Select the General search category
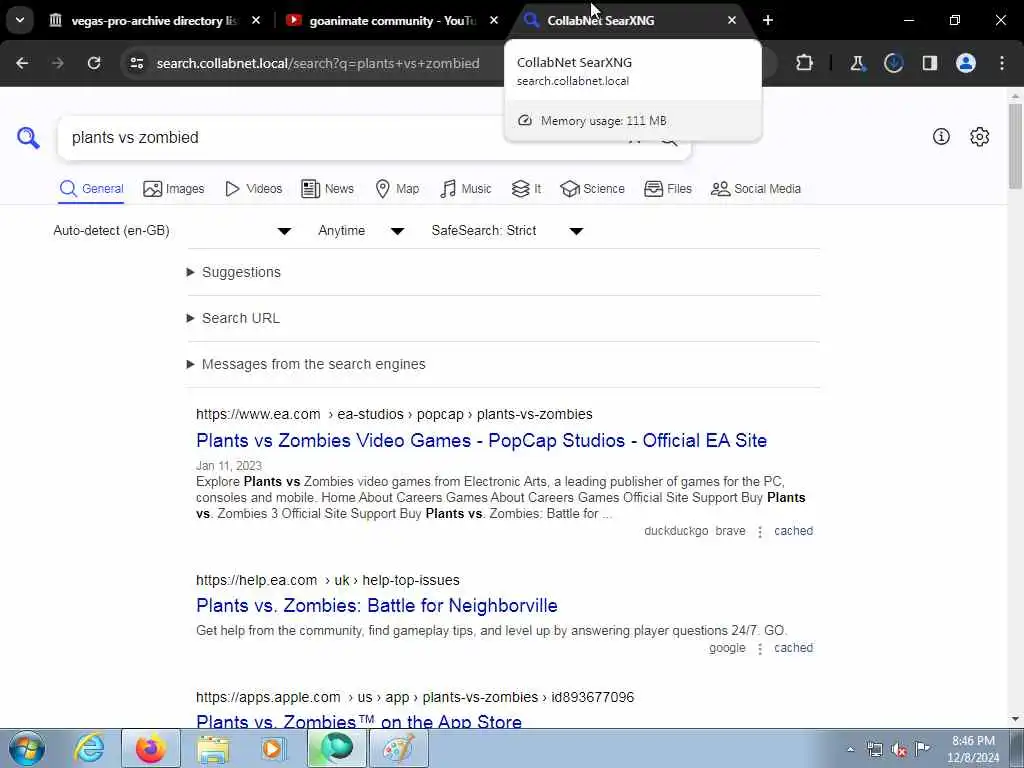The height and width of the screenshot is (768, 1024). [x=91, y=189]
